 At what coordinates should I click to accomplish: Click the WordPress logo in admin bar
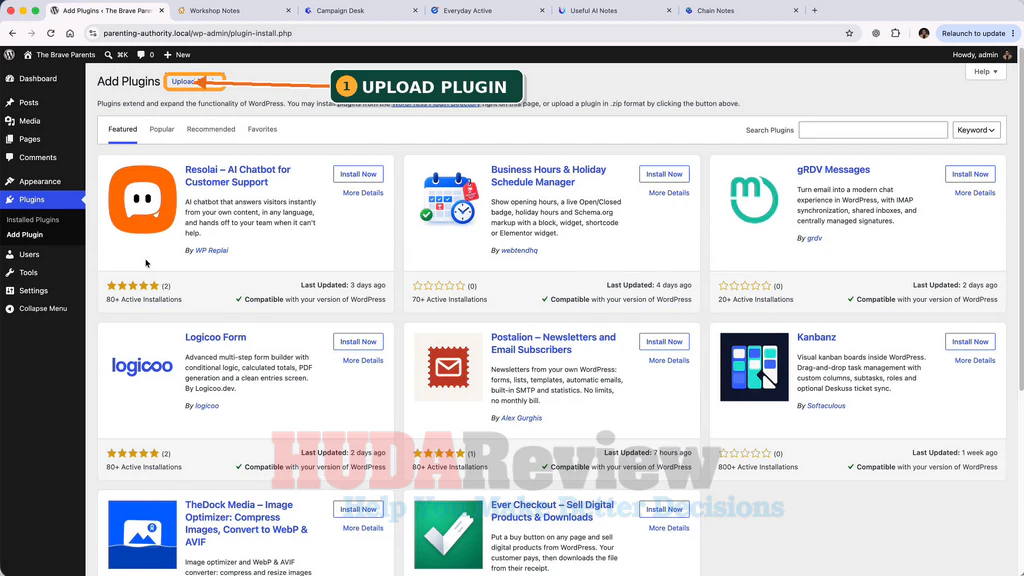(9, 55)
